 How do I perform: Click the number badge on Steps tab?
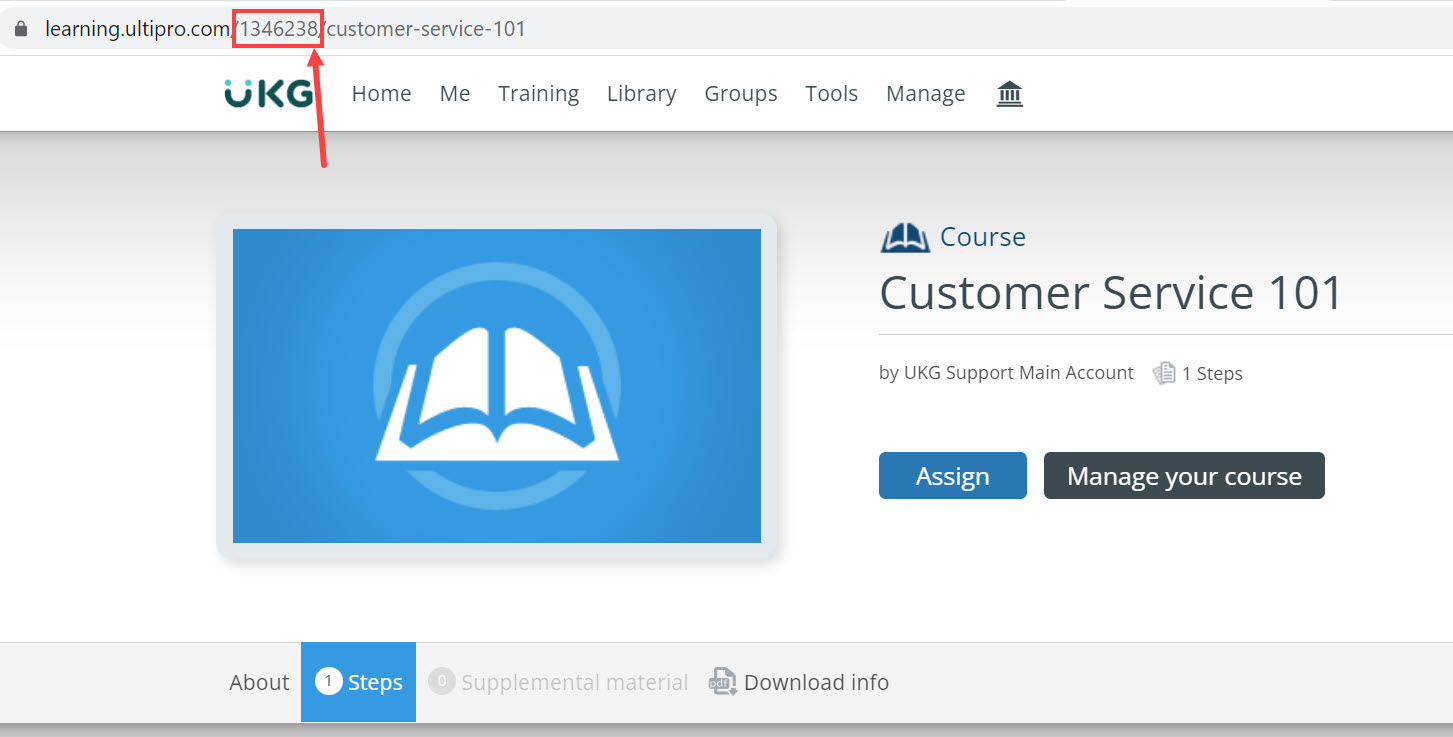[x=328, y=682]
